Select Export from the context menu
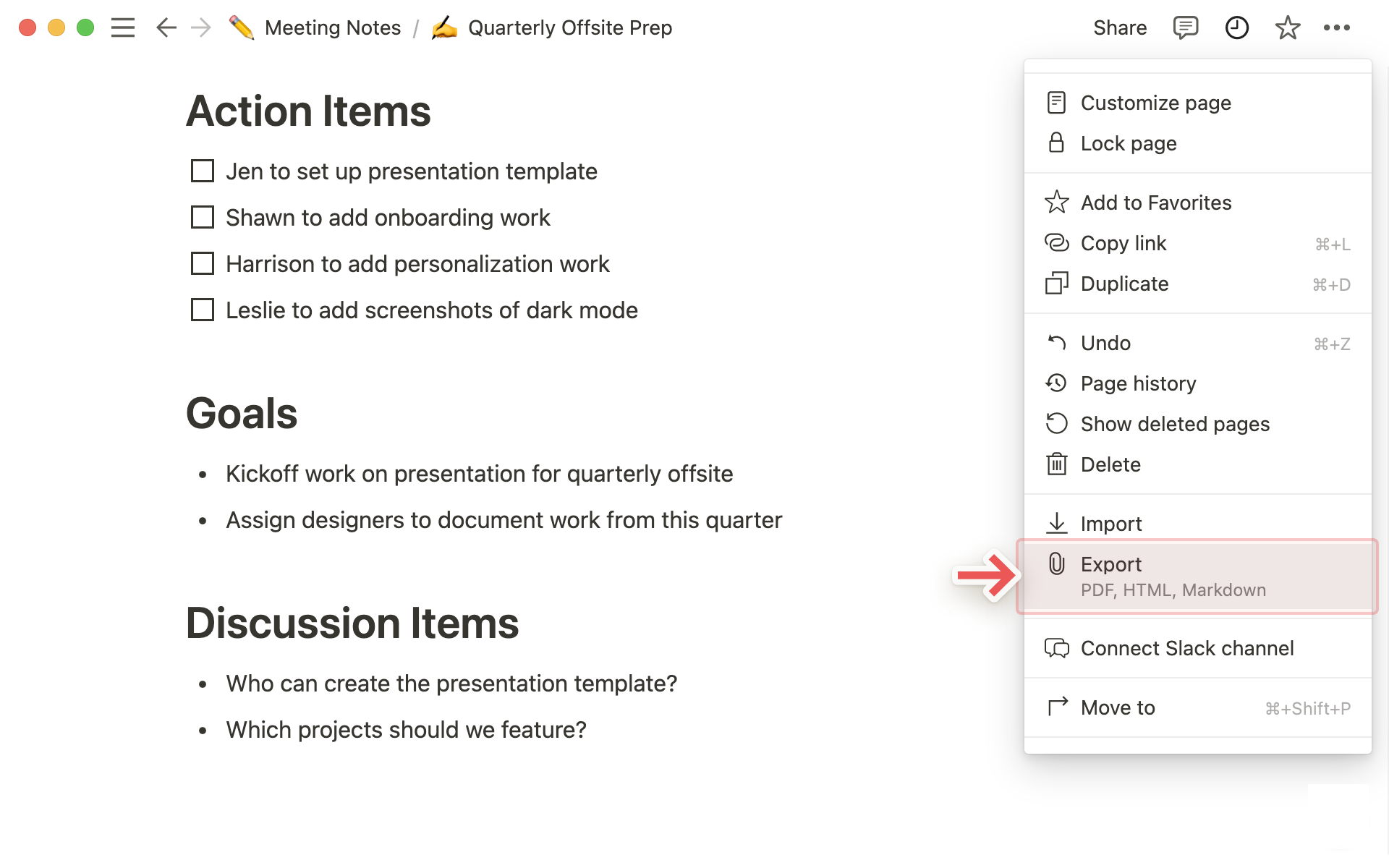Image resolution: width=1389 pixels, height=868 pixels. tap(1196, 574)
